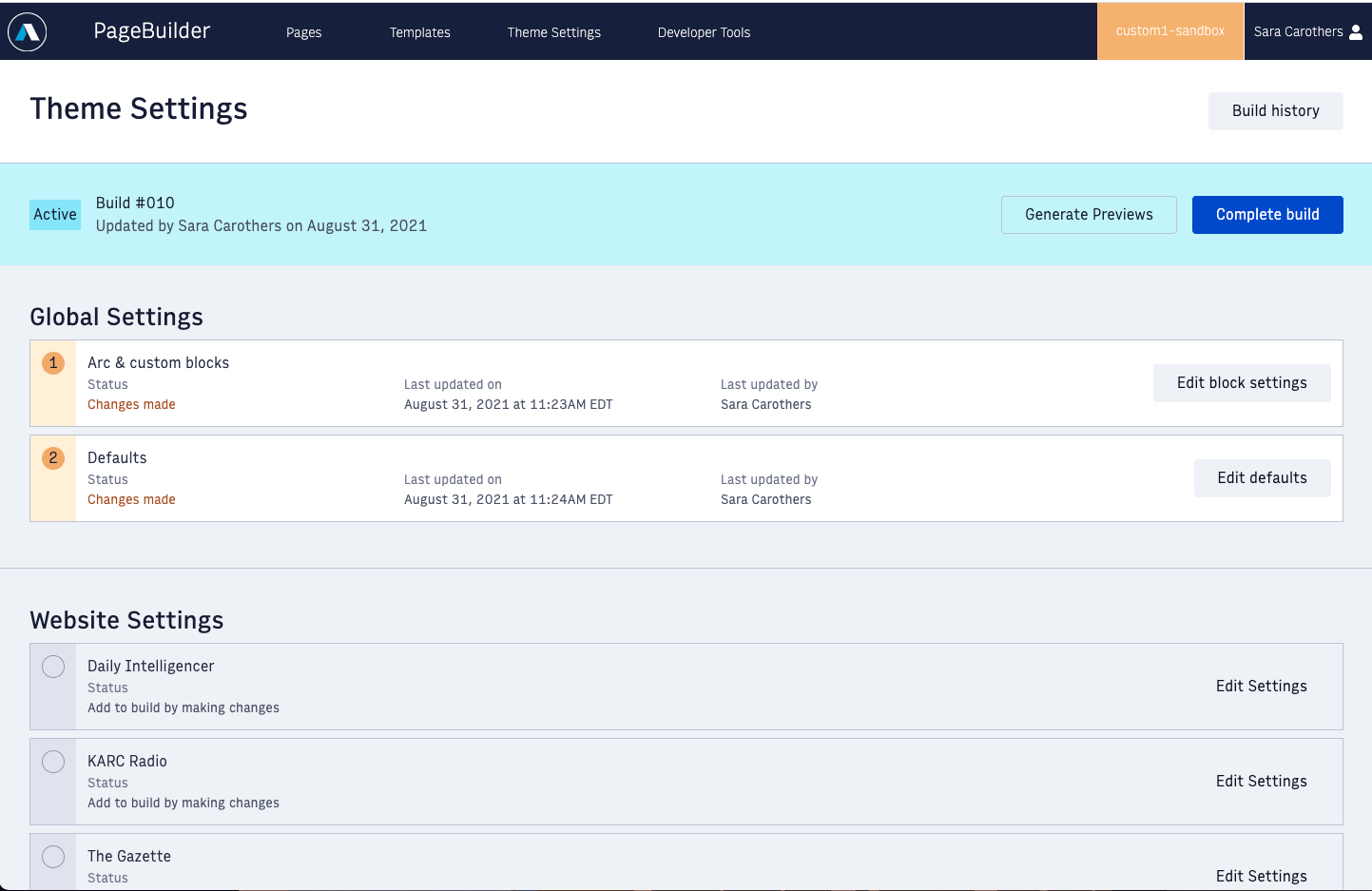1372x891 pixels.
Task: Open Developer Tools menu
Action: (x=705, y=32)
